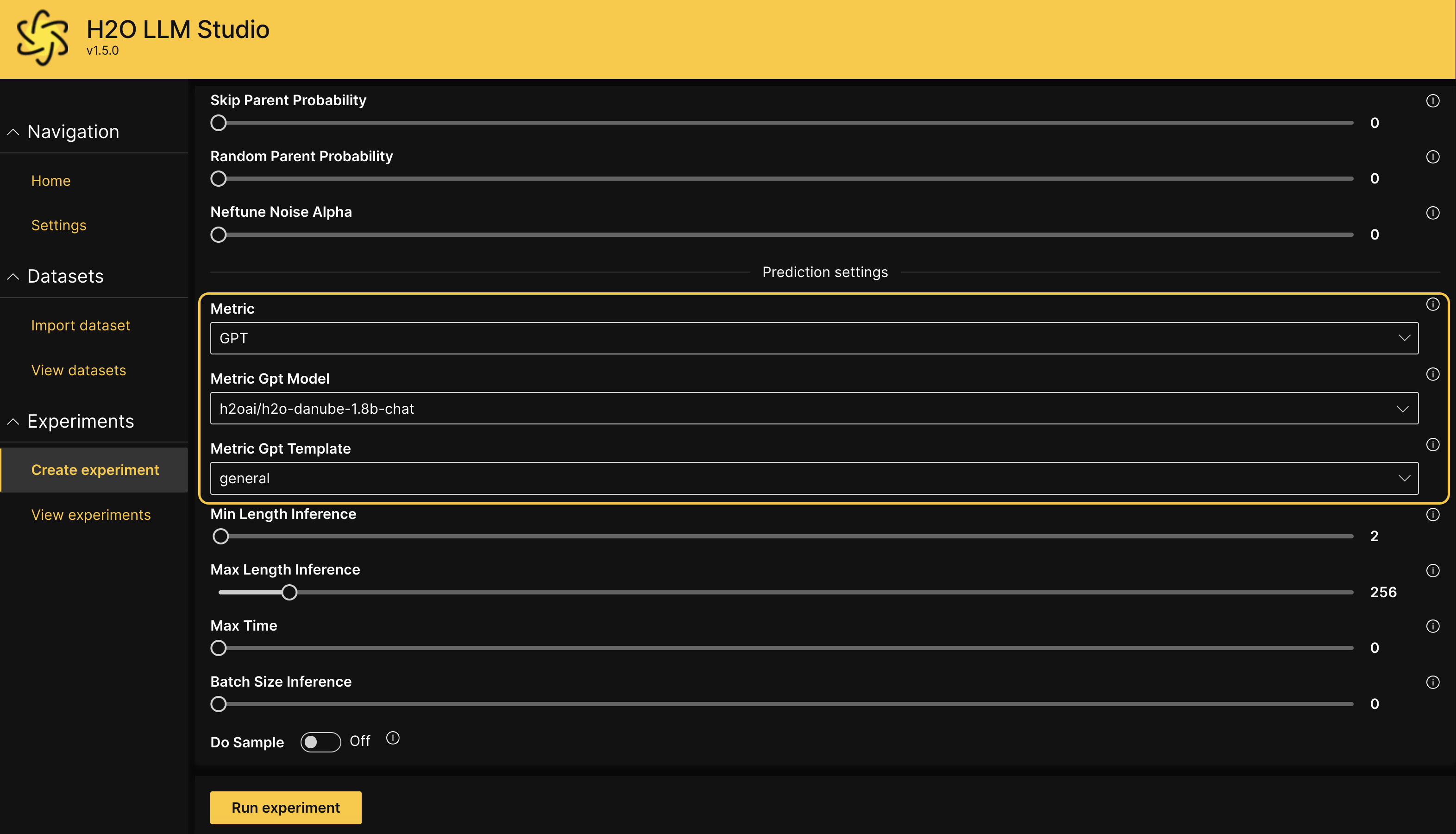Click info icon next to Min Length Inference
Screen dimensions: 1456x834
coord(1432,514)
